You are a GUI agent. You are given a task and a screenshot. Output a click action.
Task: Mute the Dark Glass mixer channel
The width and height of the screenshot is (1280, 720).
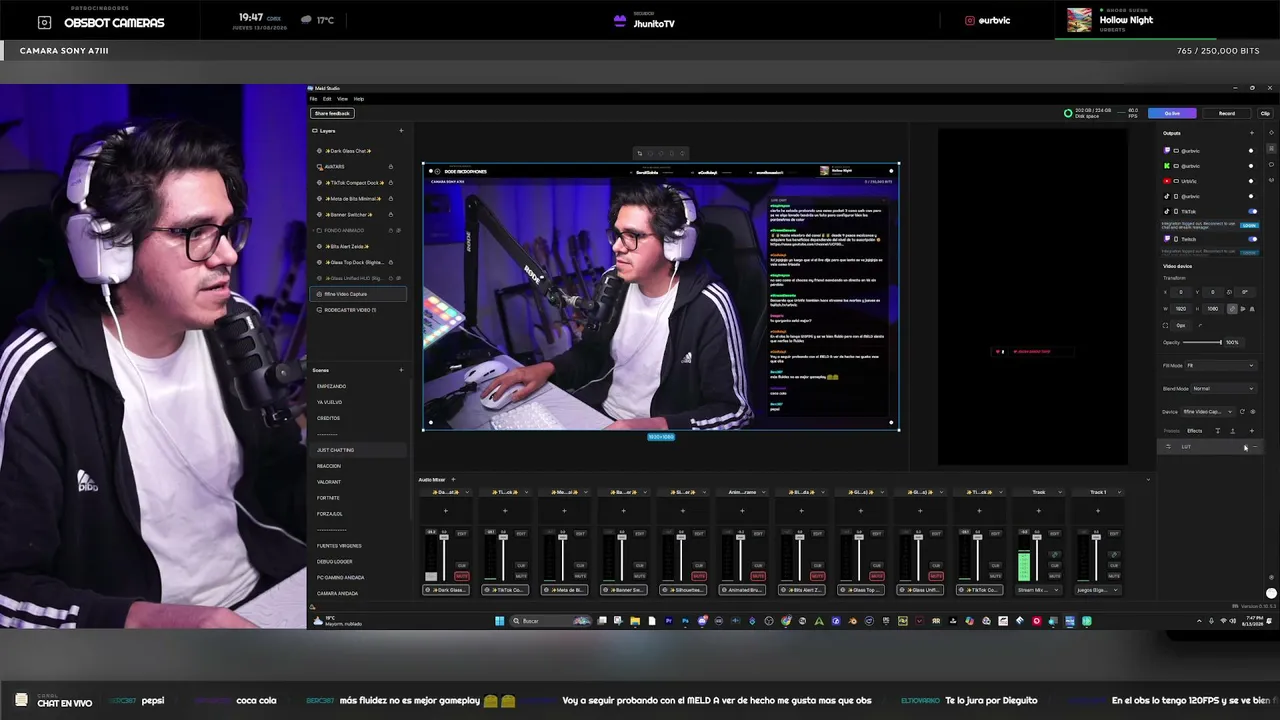coord(462,576)
